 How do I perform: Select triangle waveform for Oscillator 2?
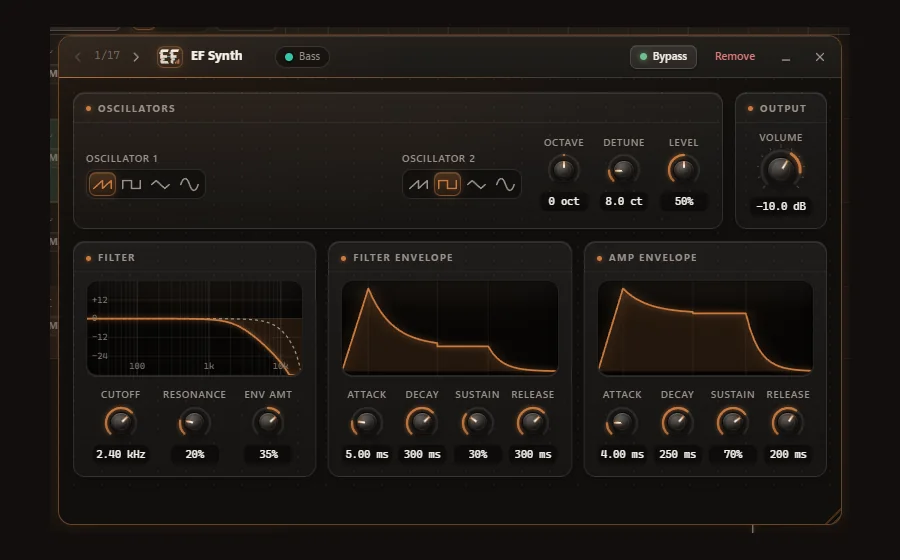tap(476, 184)
